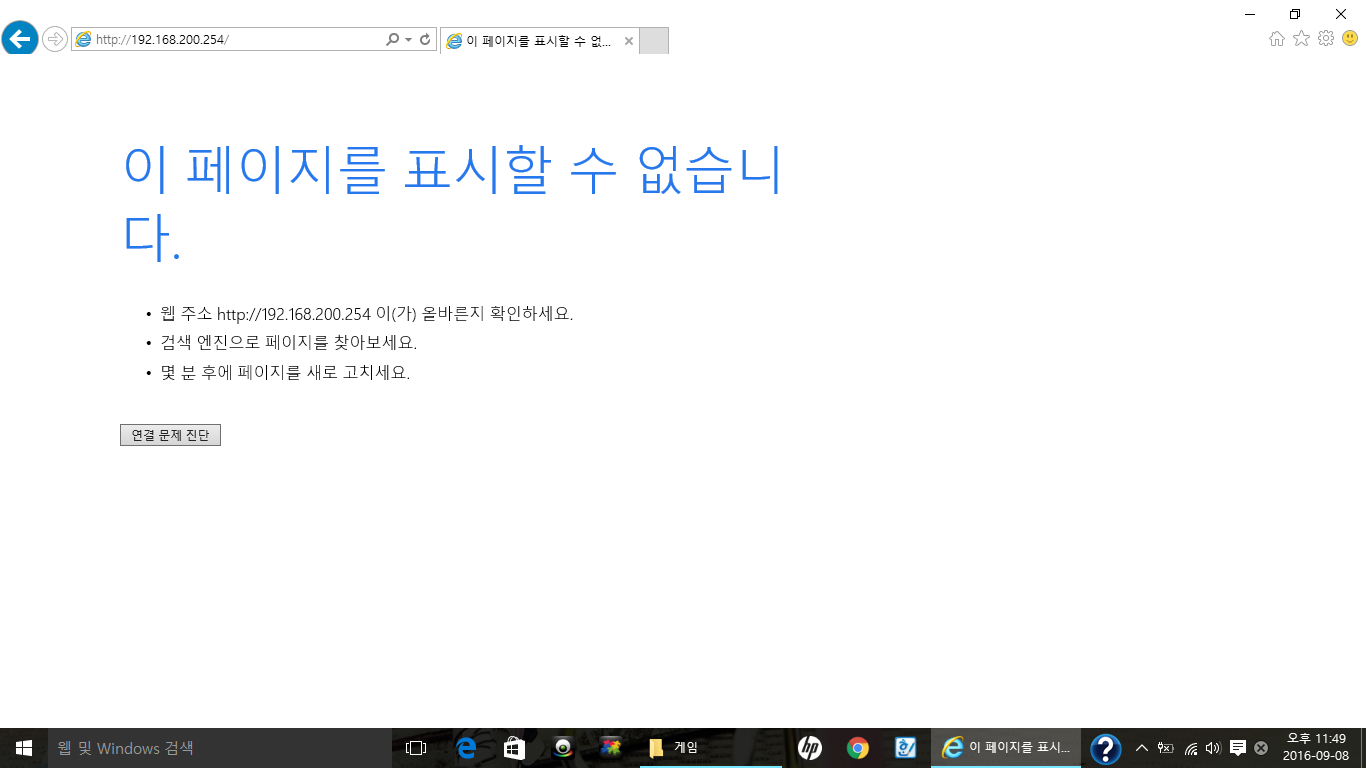Click the smiley feedback icon
Viewport: 1366px width, 768px height.
tap(1350, 39)
